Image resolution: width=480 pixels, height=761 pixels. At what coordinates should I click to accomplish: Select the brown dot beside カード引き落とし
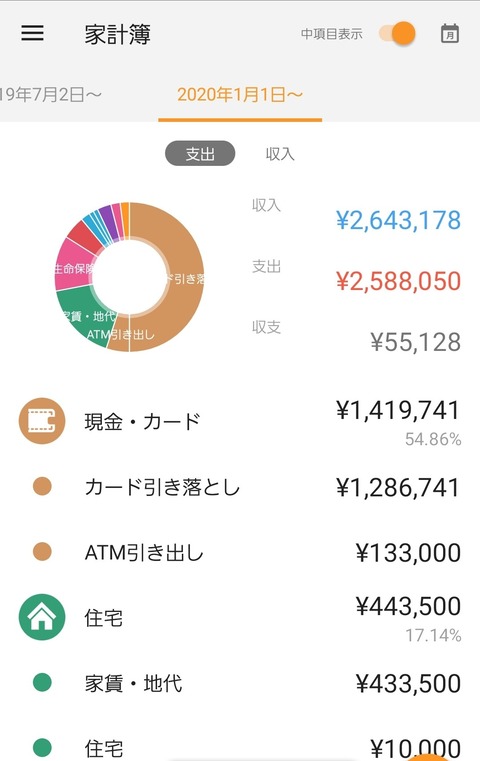42,486
